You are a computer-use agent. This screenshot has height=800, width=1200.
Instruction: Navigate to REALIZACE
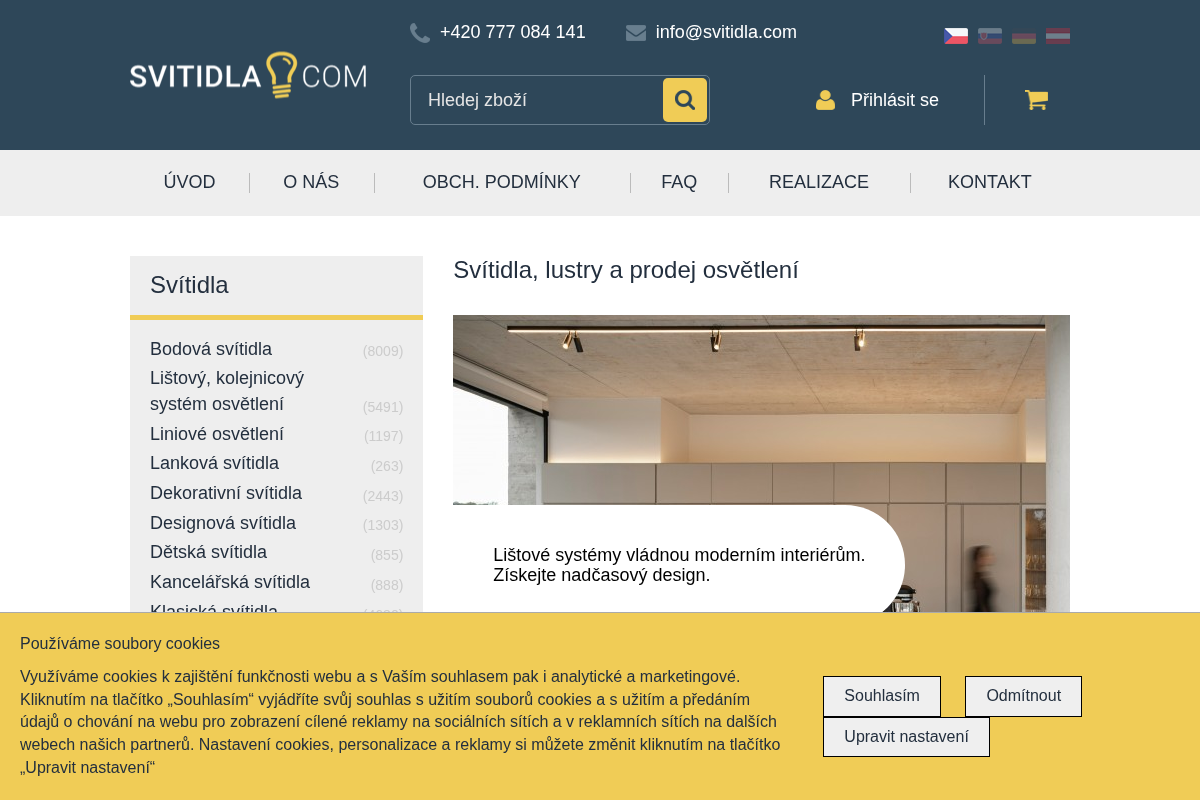tap(819, 182)
